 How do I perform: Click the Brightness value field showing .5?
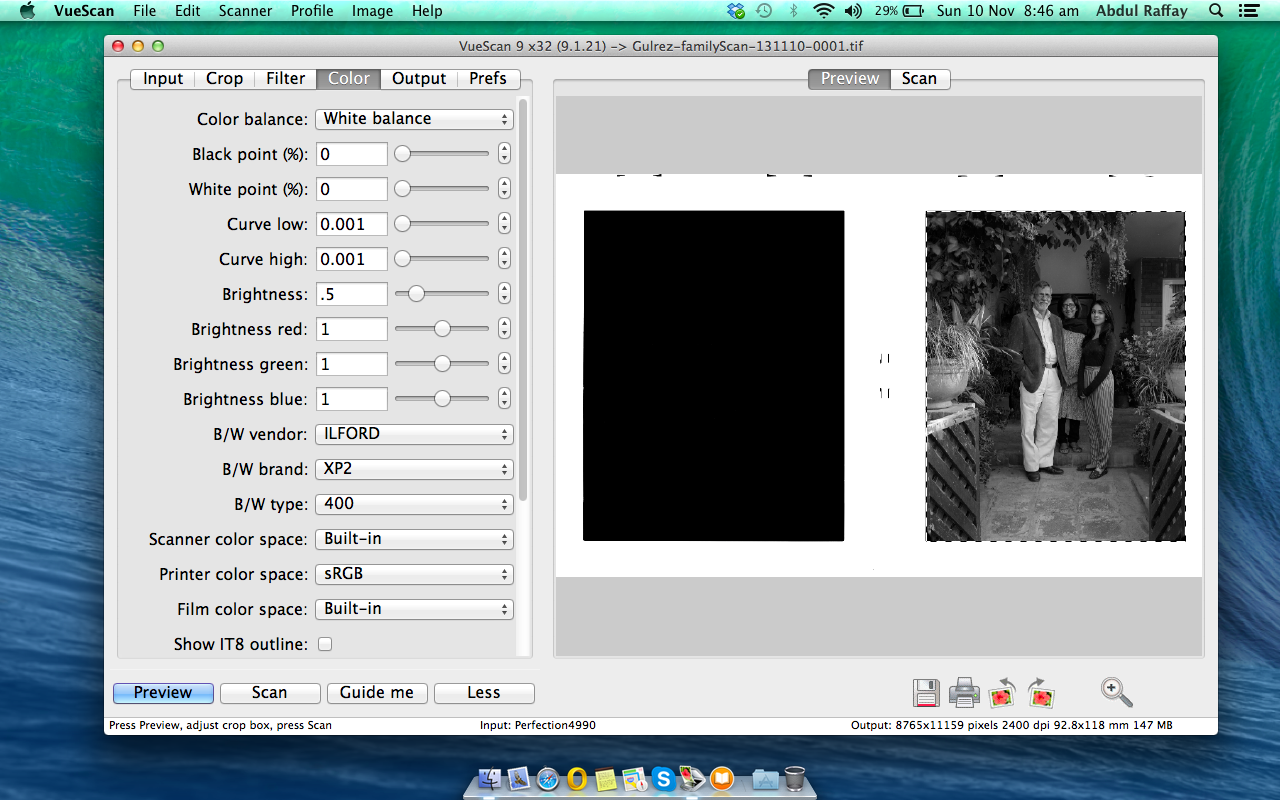pos(352,294)
